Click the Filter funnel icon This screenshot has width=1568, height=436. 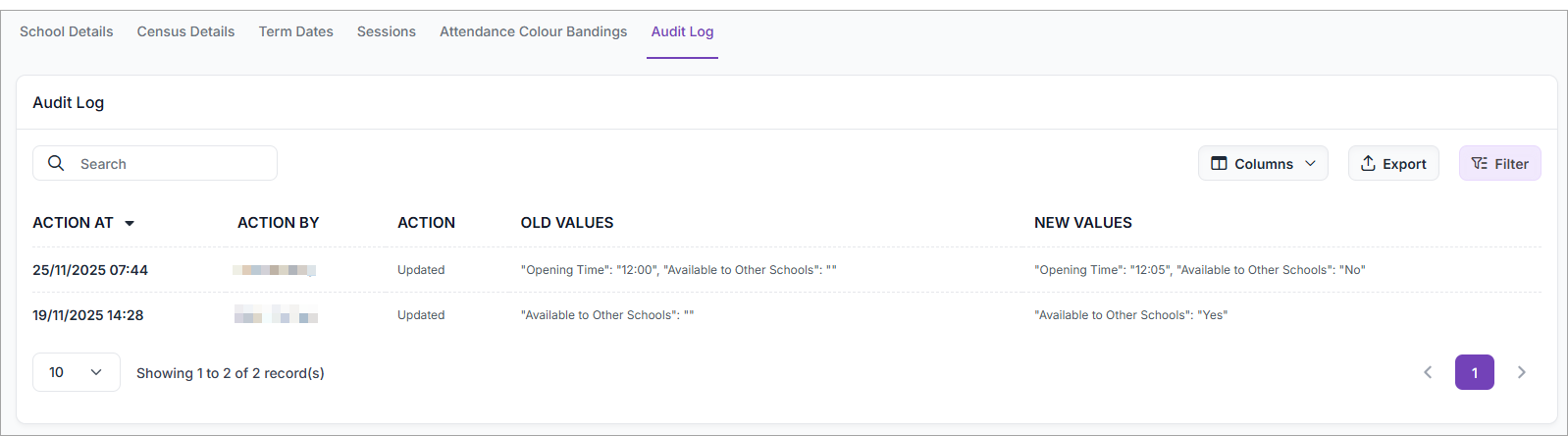1479,164
